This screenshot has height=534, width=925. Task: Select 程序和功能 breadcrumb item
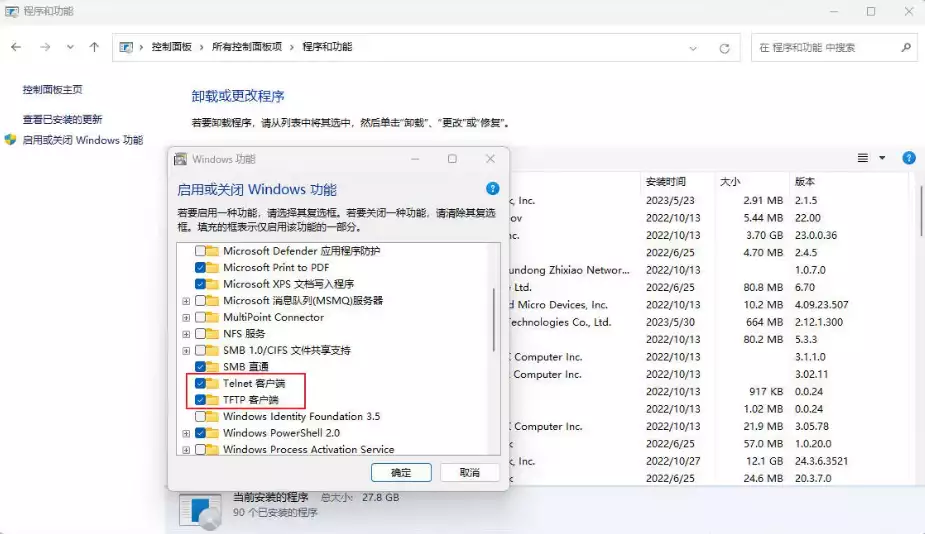[x=327, y=47]
